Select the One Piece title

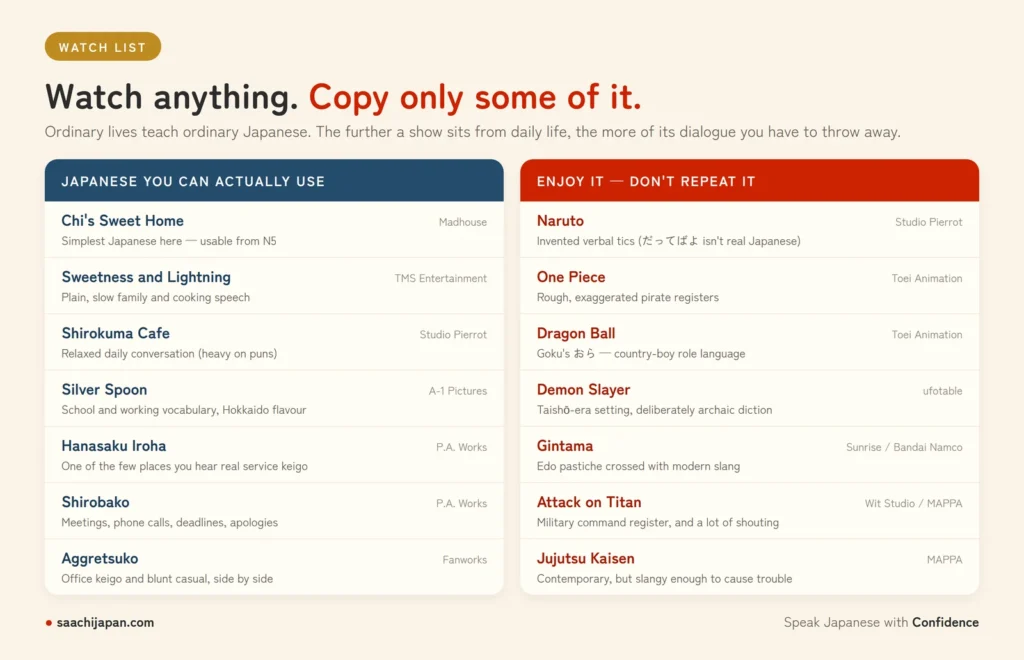pyautogui.click(x=571, y=277)
